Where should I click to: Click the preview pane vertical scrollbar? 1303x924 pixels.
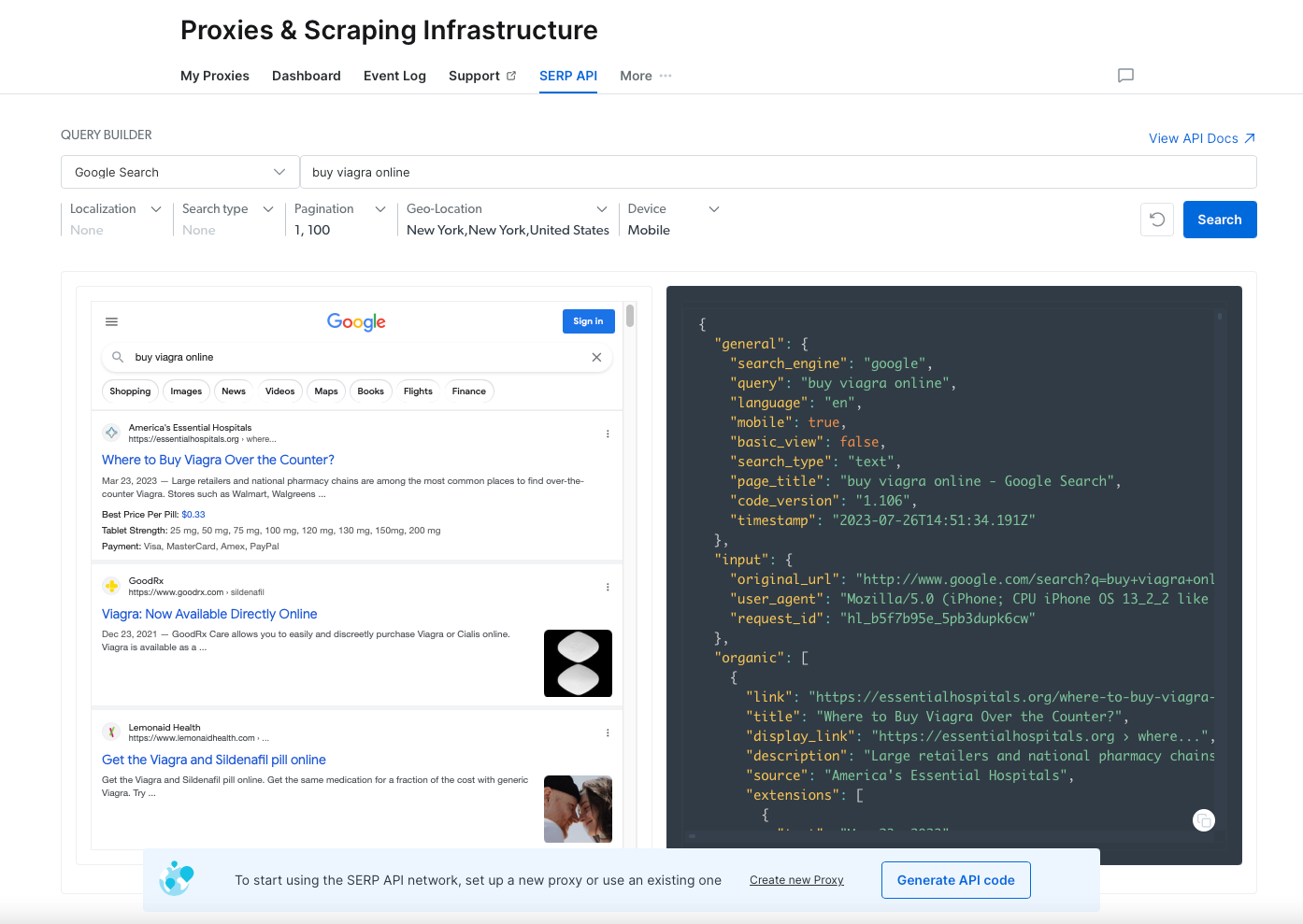pos(630,316)
